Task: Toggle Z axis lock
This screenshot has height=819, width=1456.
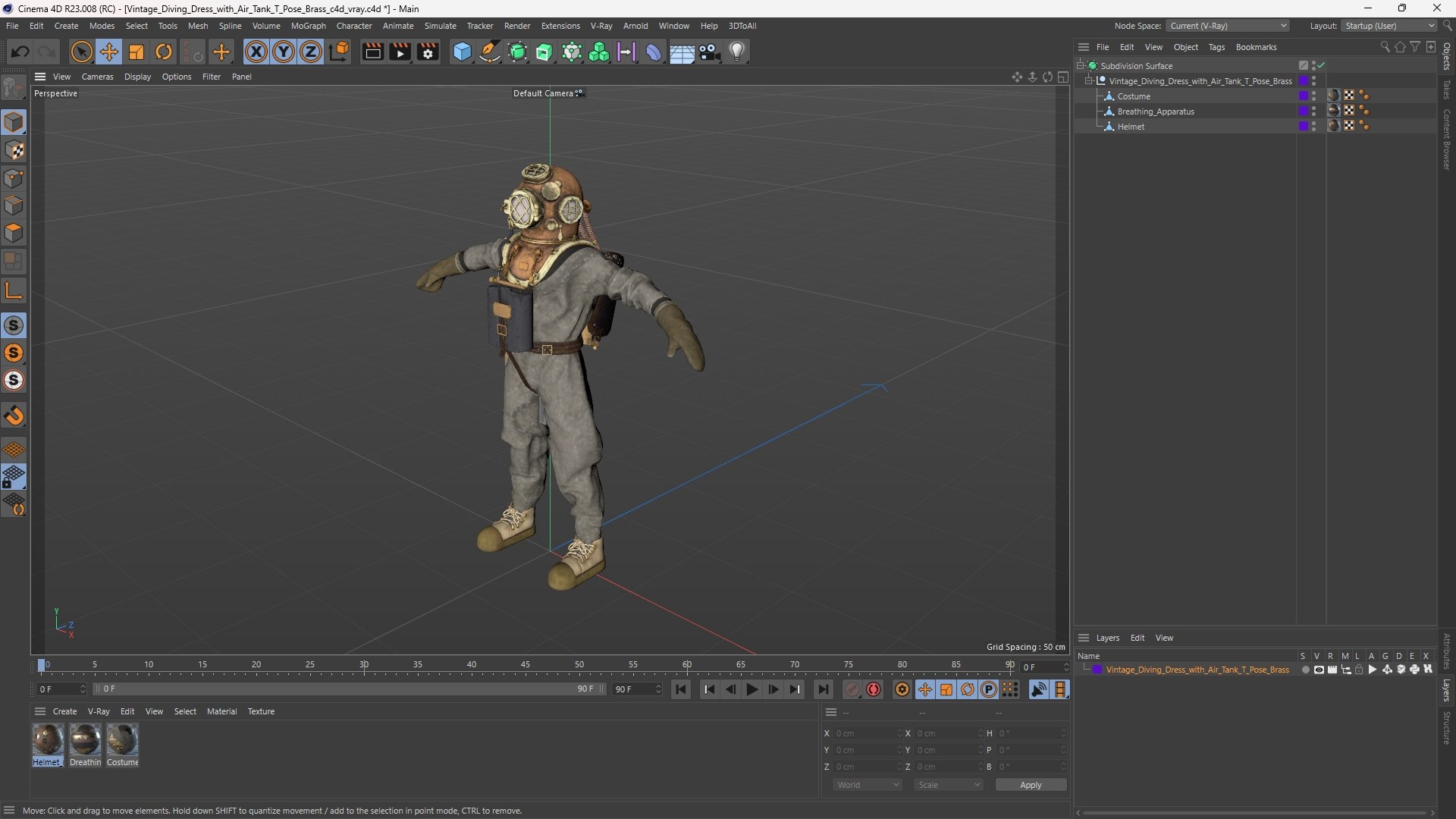Action: click(311, 52)
